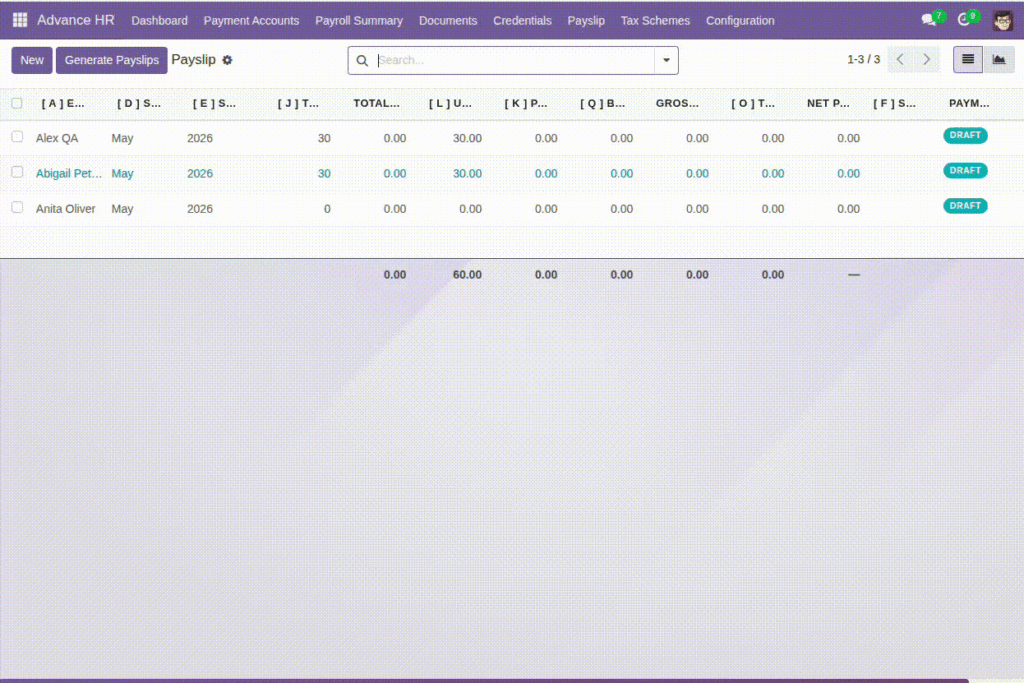The width and height of the screenshot is (1024, 683).
Task: Select the Alex QA row checkbox
Action: [17, 137]
